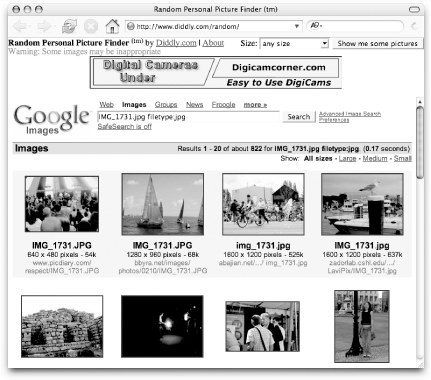Click the Google Images logo
The image size is (431, 380).
pos(52,119)
